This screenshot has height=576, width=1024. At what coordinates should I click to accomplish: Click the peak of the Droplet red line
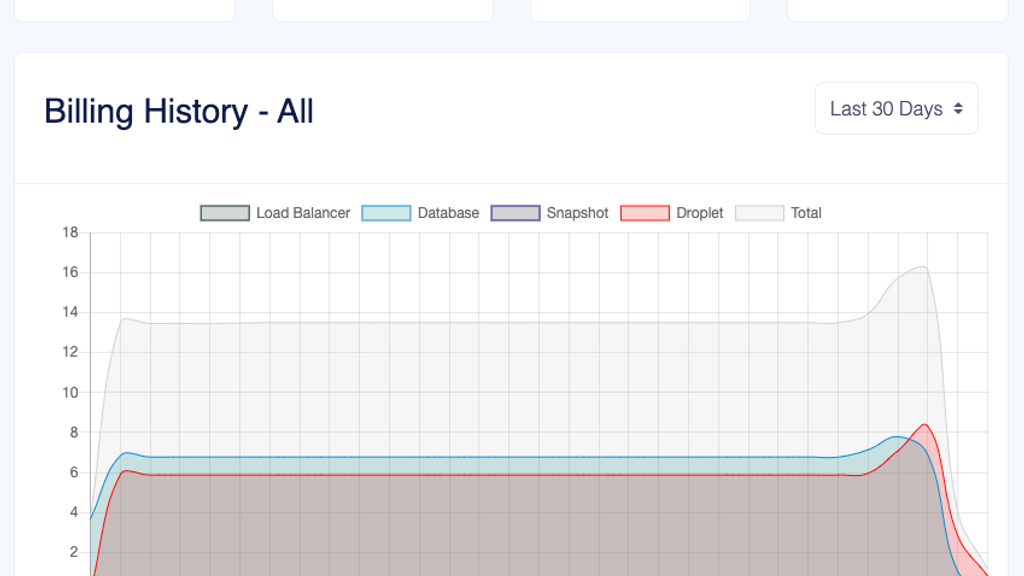922,424
